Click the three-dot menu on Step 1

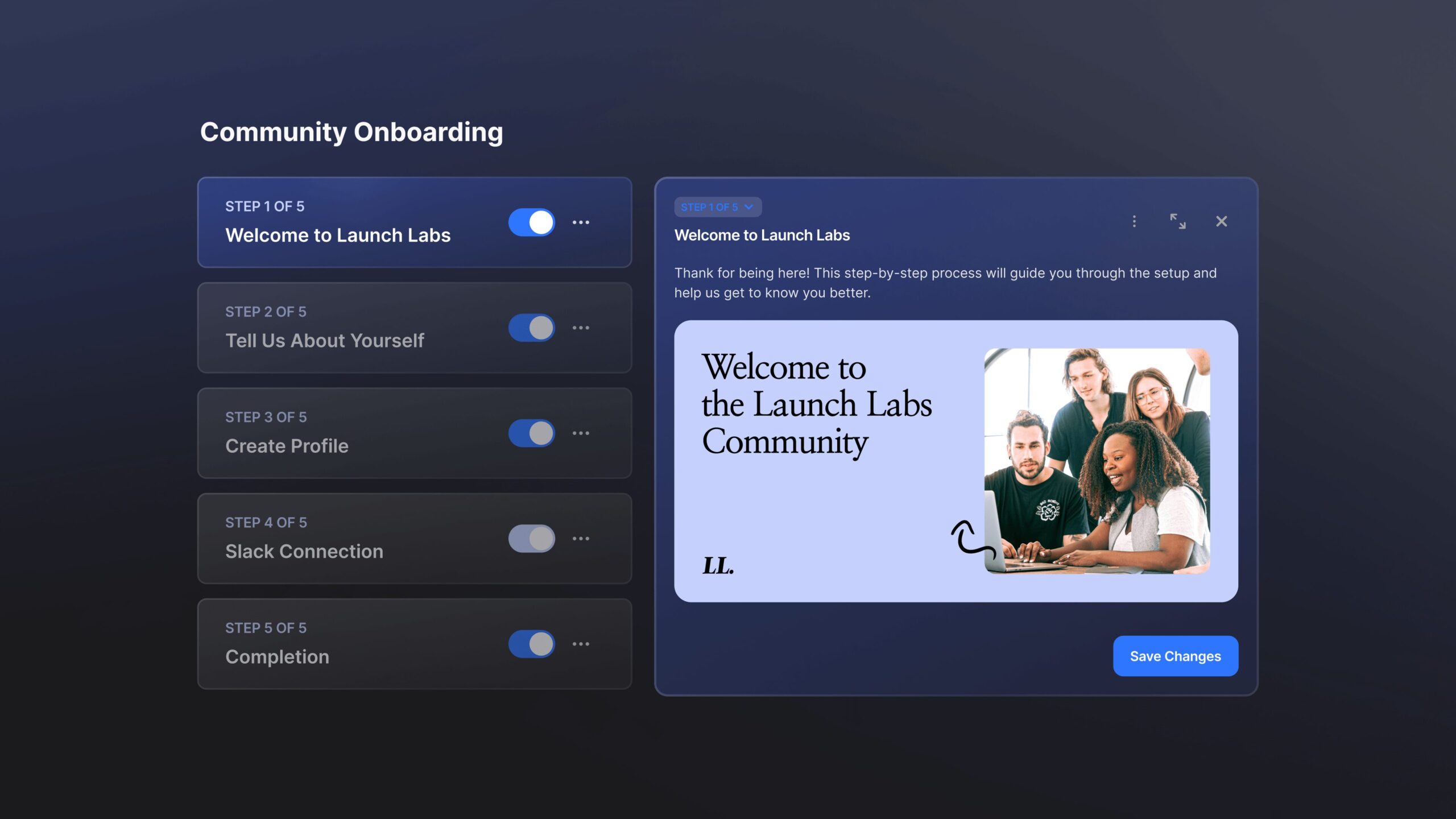(581, 222)
